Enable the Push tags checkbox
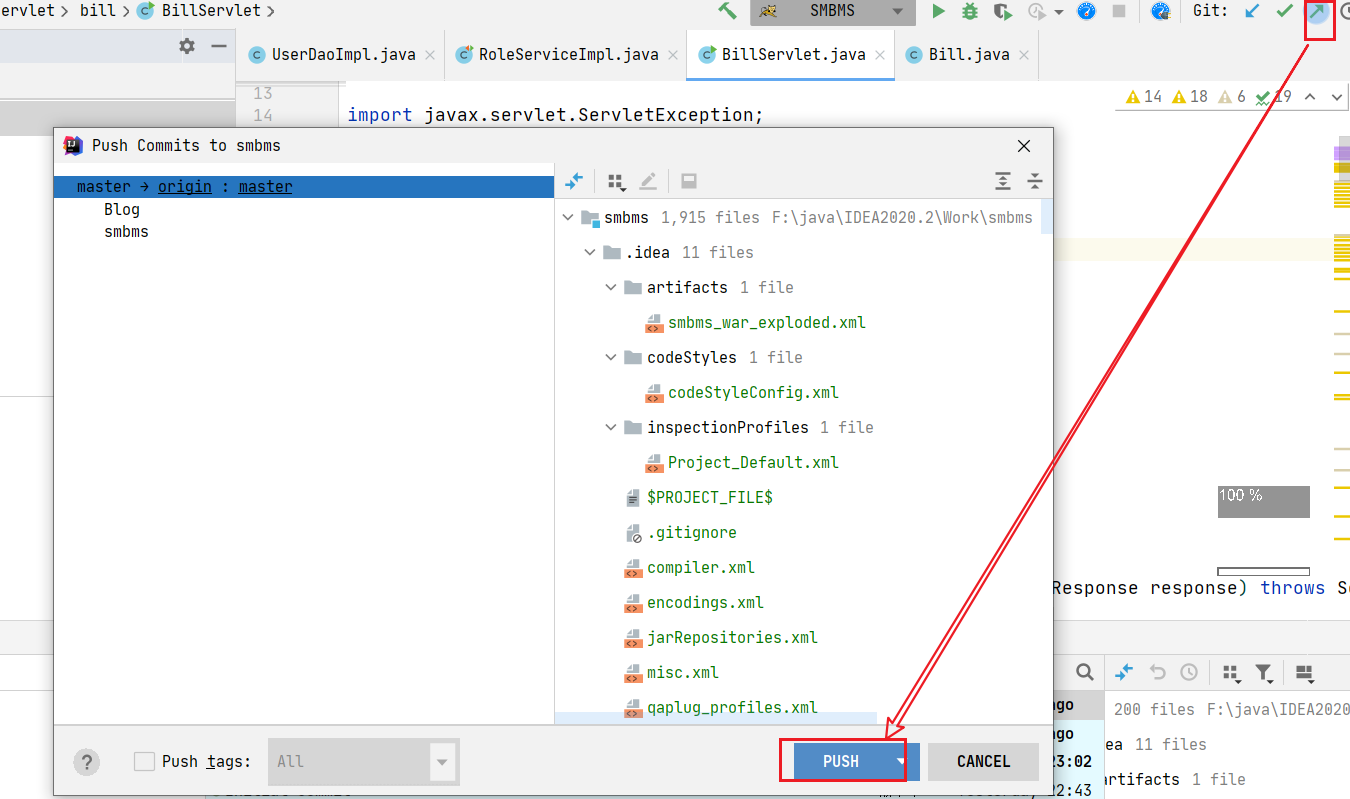The width and height of the screenshot is (1350, 799). coord(144,761)
